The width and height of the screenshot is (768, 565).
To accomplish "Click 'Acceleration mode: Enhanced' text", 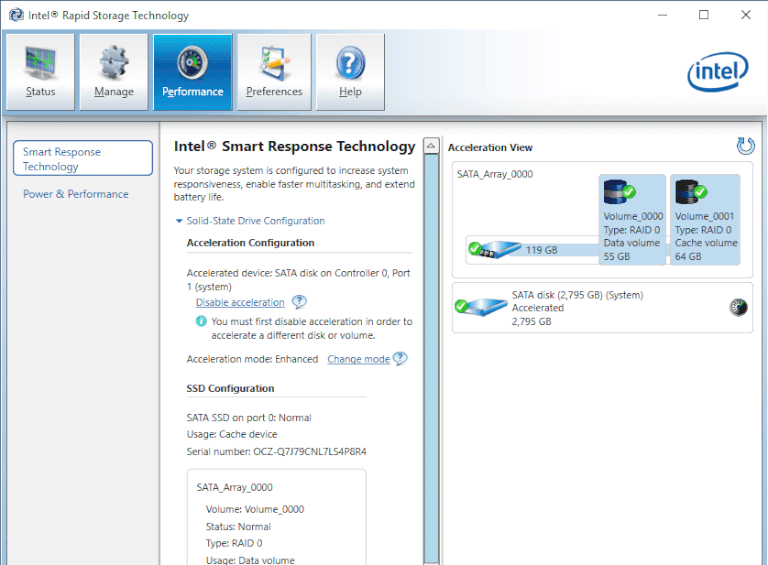I will pyautogui.click(x=252, y=359).
